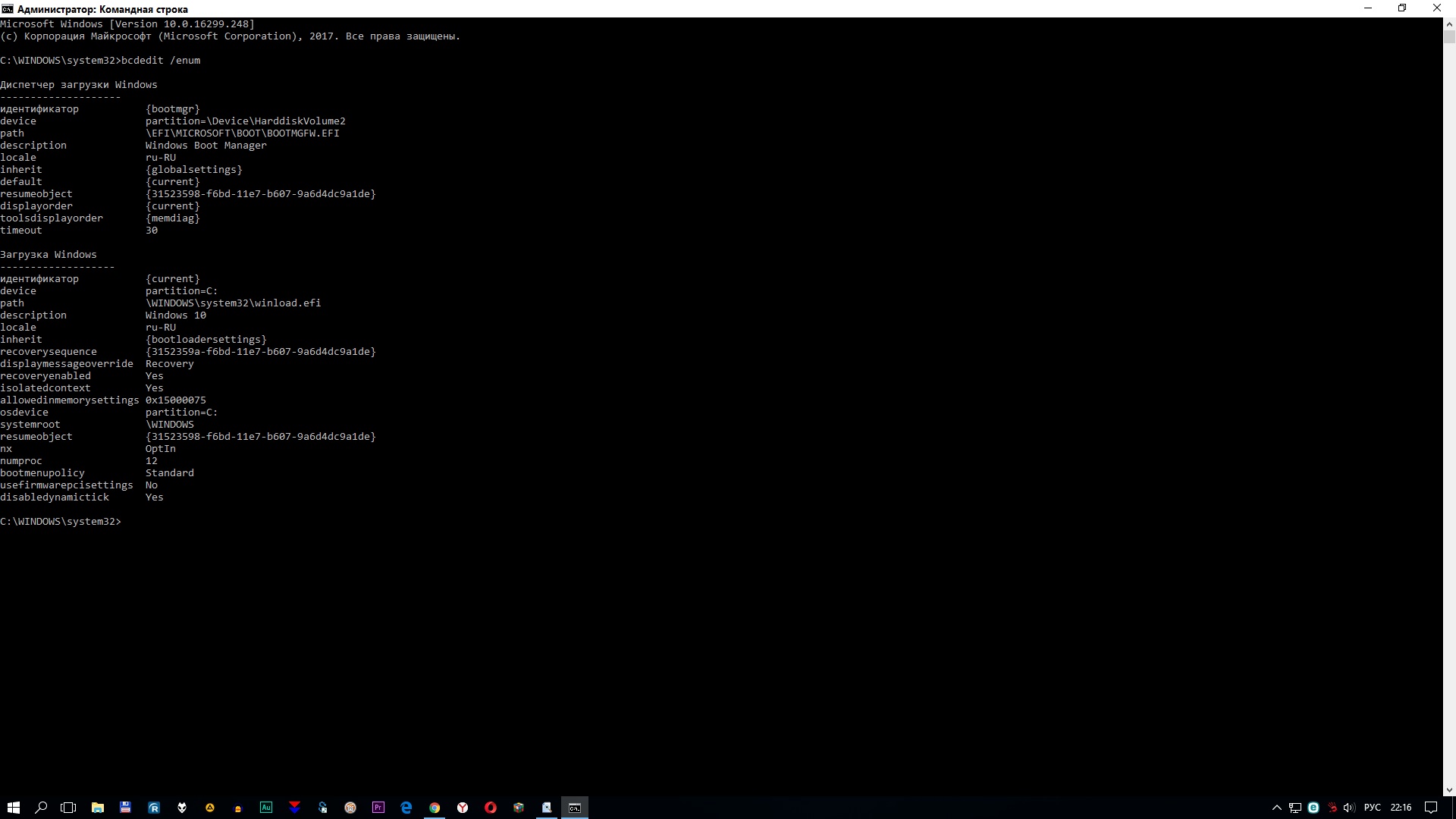Open Microsoft Edge browser icon
This screenshot has width=1456, height=819.
[x=406, y=808]
